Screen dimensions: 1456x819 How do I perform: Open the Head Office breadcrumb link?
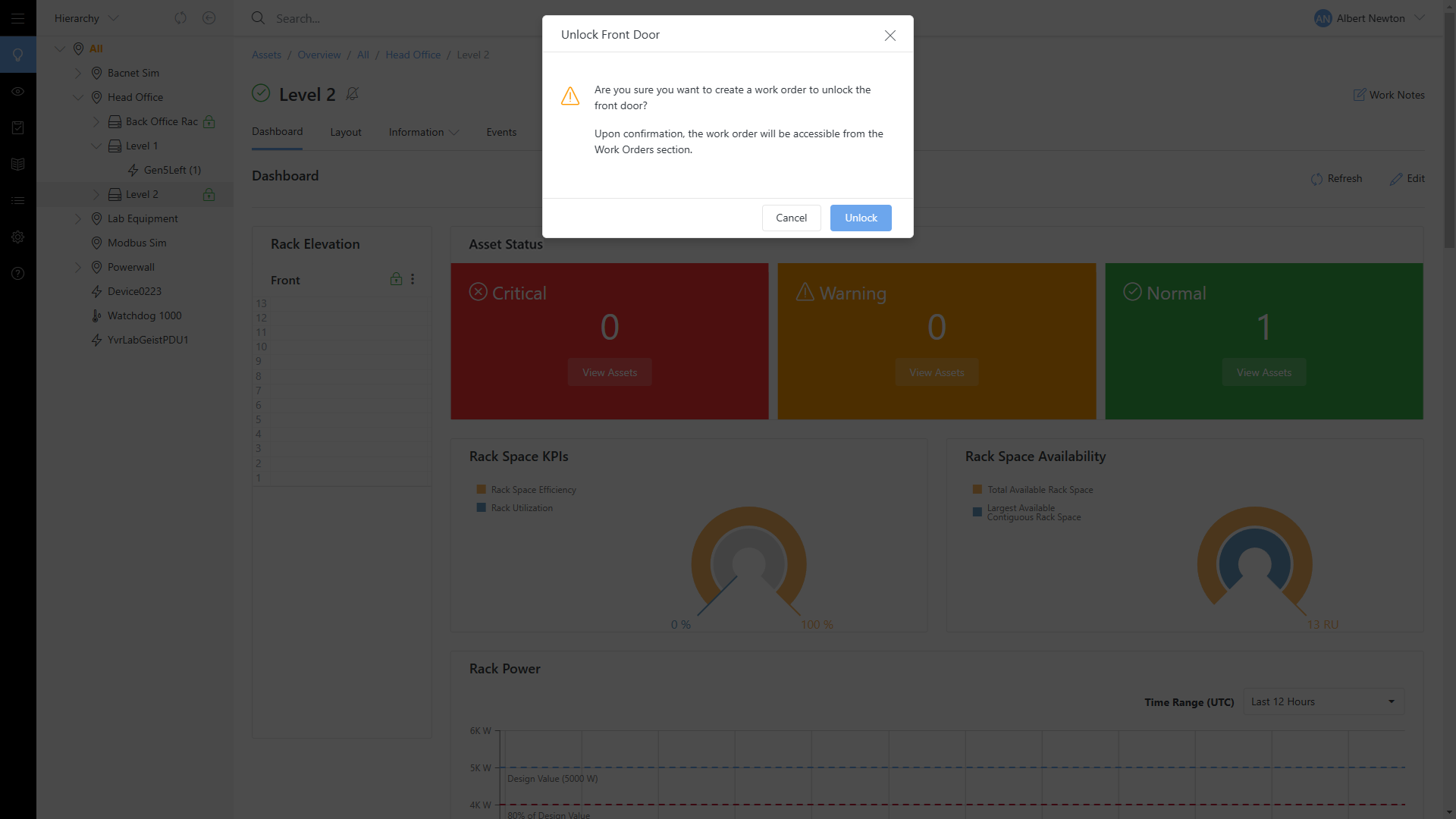tap(413, 55)
